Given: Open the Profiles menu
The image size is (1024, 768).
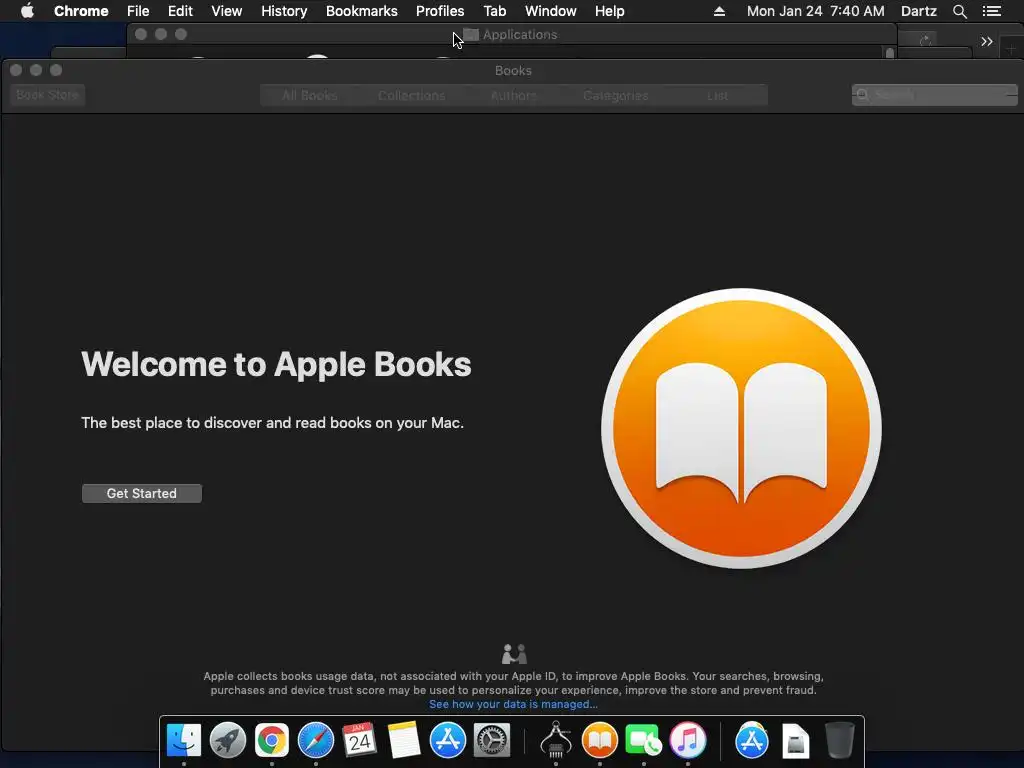Looking at the screenshot, I should (440, 11).
